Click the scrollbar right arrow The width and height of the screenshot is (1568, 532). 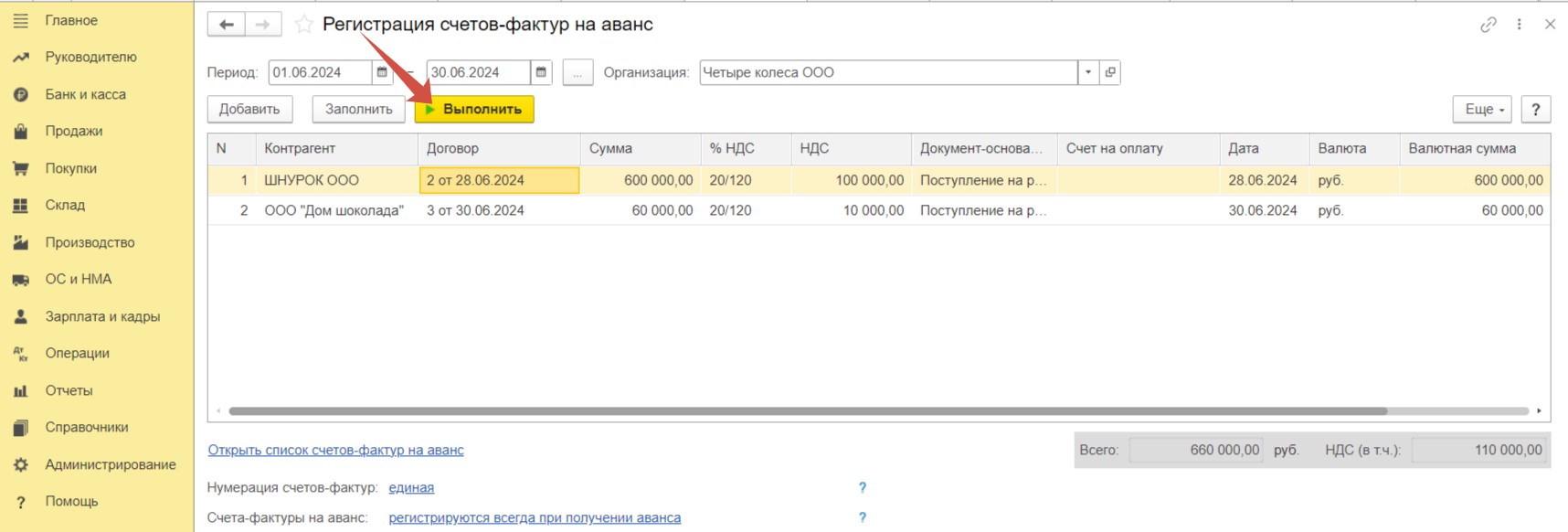click(1540, 411)
